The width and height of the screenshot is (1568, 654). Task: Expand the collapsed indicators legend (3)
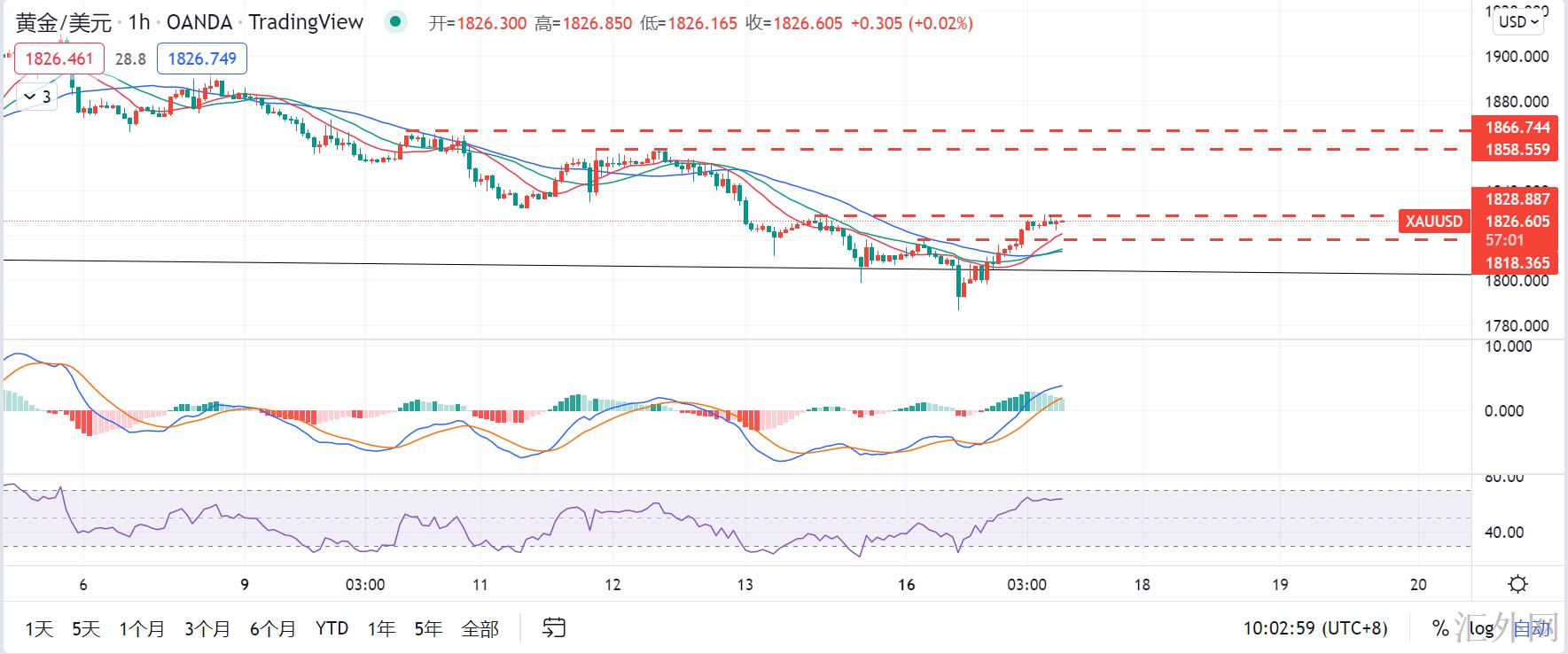click(37, 97)
